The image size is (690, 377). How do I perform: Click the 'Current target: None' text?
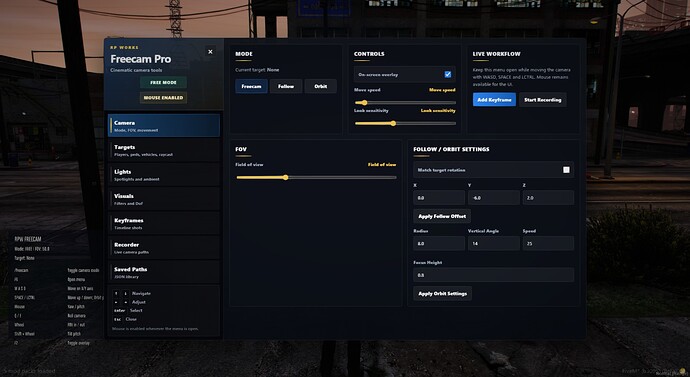click(257, 70)
